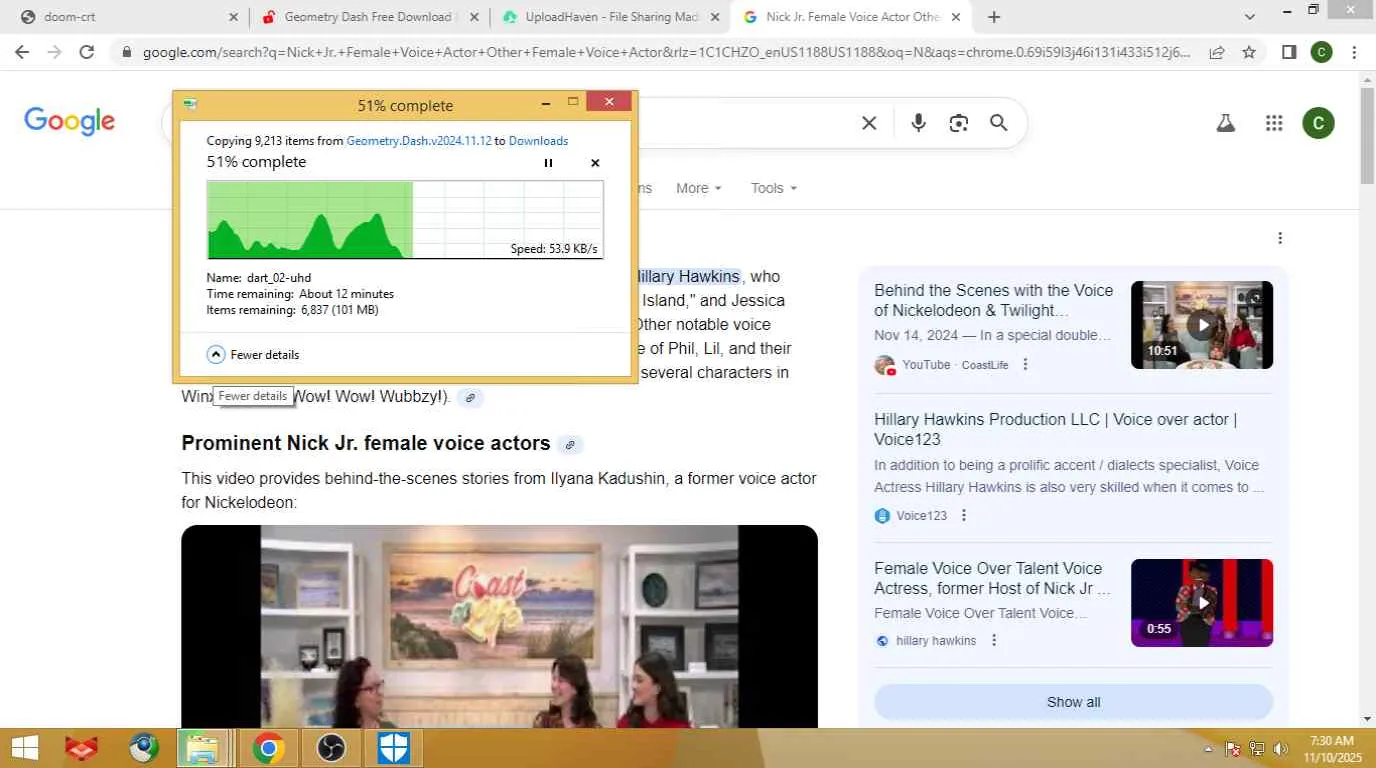Viewport: 1376px width, 768px height.
Task: Open the source link chip after Wubbzy
Action: click(470, 398)
